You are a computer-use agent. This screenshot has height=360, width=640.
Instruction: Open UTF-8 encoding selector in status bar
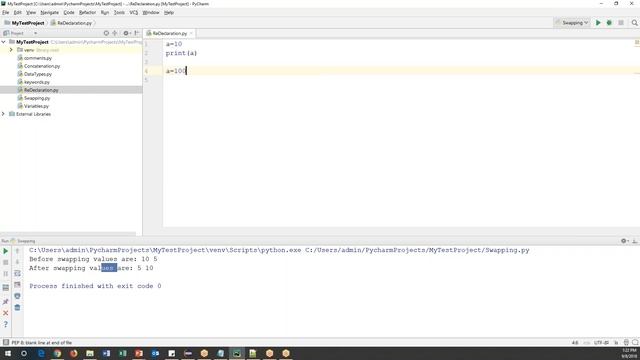point(601,342)
